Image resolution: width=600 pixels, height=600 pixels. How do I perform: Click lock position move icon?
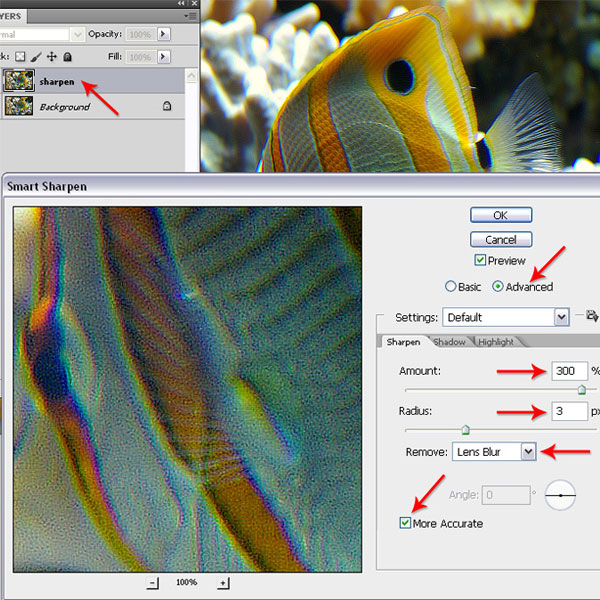(x=52, y=57)
